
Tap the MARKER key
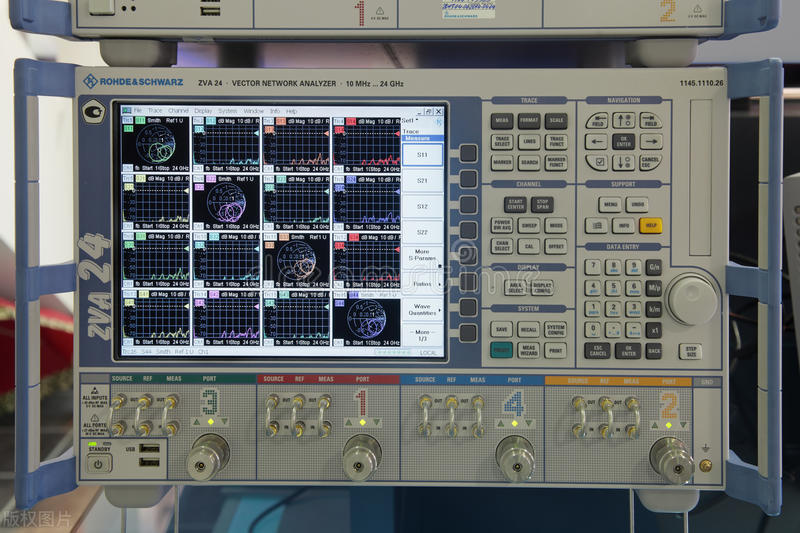tap(502, 162)
